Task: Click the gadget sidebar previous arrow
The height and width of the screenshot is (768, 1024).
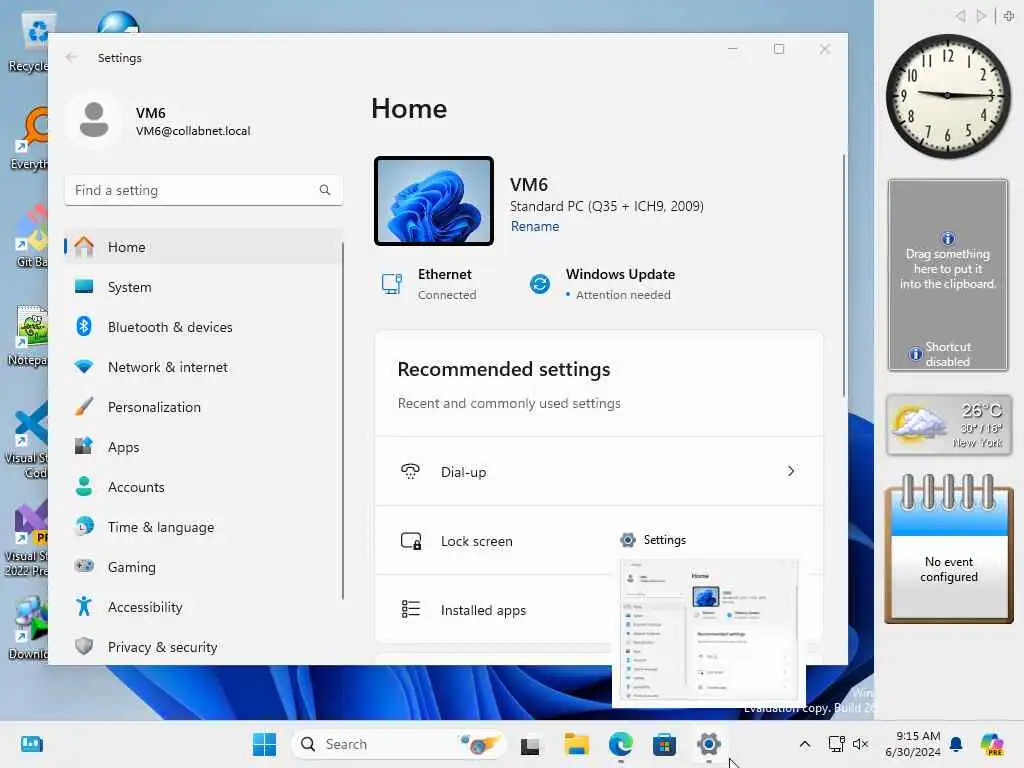Action: tap(960, 16)
